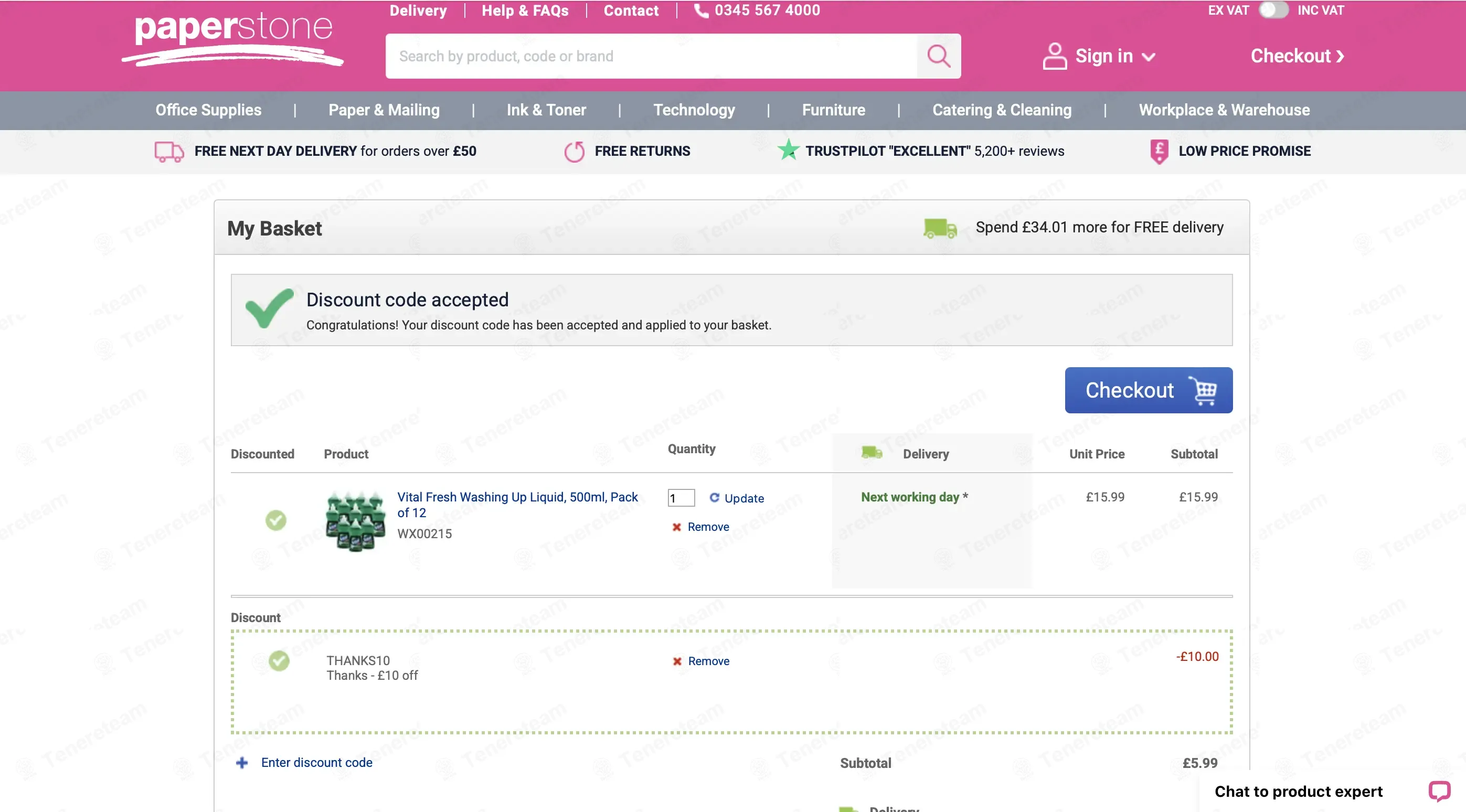Screen dimensions: 1466x812
Task: Click the green tick beside THANKS10 code
Action: tap(279, 660)
